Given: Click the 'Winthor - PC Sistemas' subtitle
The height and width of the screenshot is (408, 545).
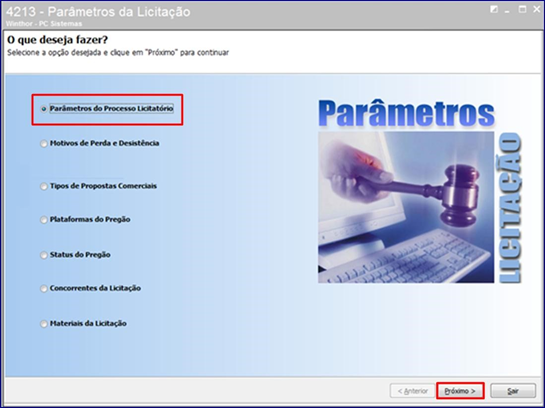Looking at the screenshot, I should click(44, 24).
